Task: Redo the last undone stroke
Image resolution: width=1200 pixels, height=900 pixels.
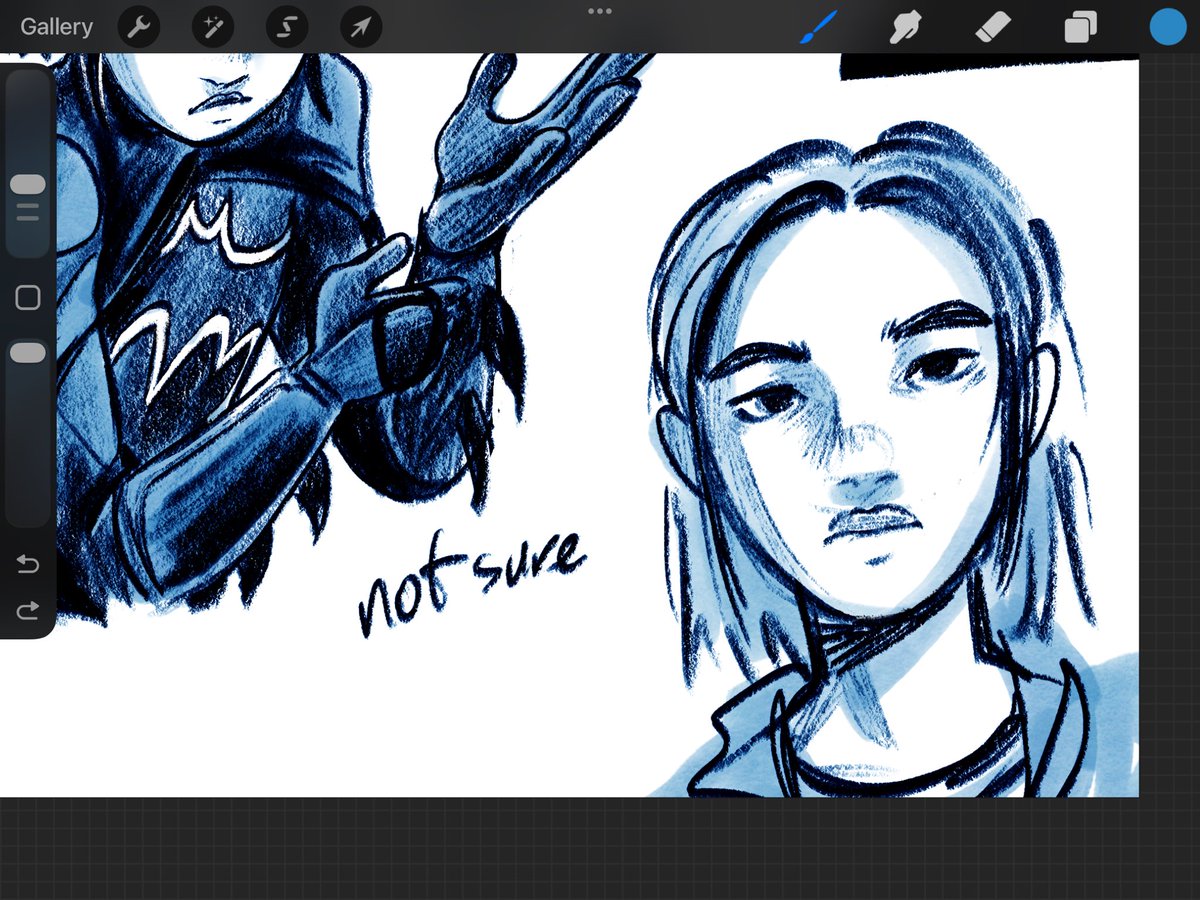Action: tap(28, 609)
